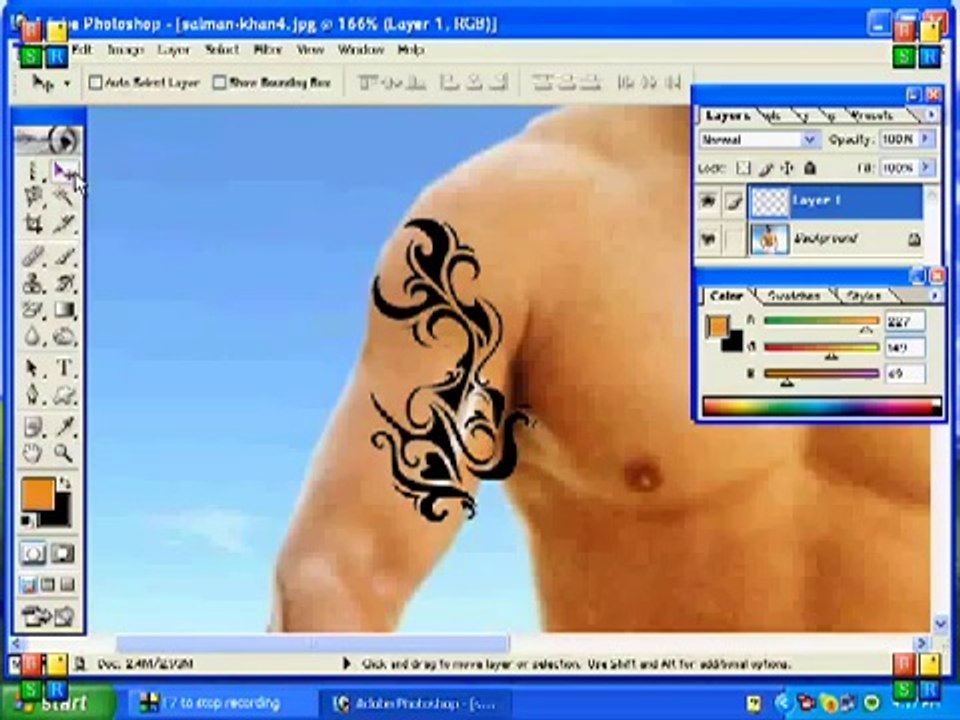Select the Dodge tool
Image resolution: width=960 pixels, height=720 pixels.
(64, 336)
